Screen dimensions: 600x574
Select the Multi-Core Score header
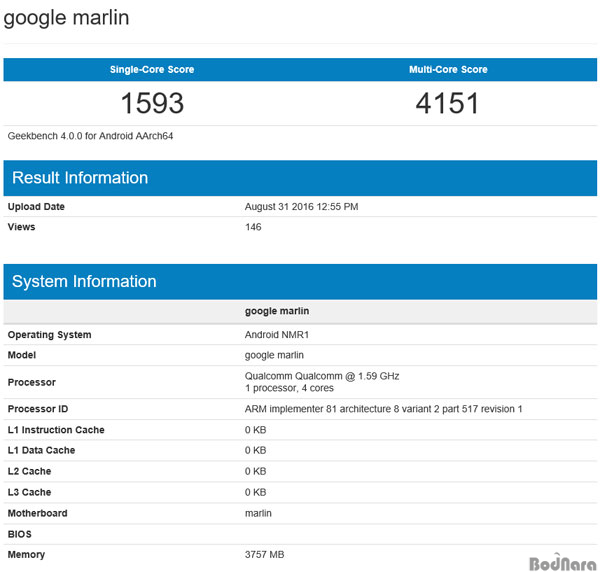pyautogui.click(x=448, y=70)
